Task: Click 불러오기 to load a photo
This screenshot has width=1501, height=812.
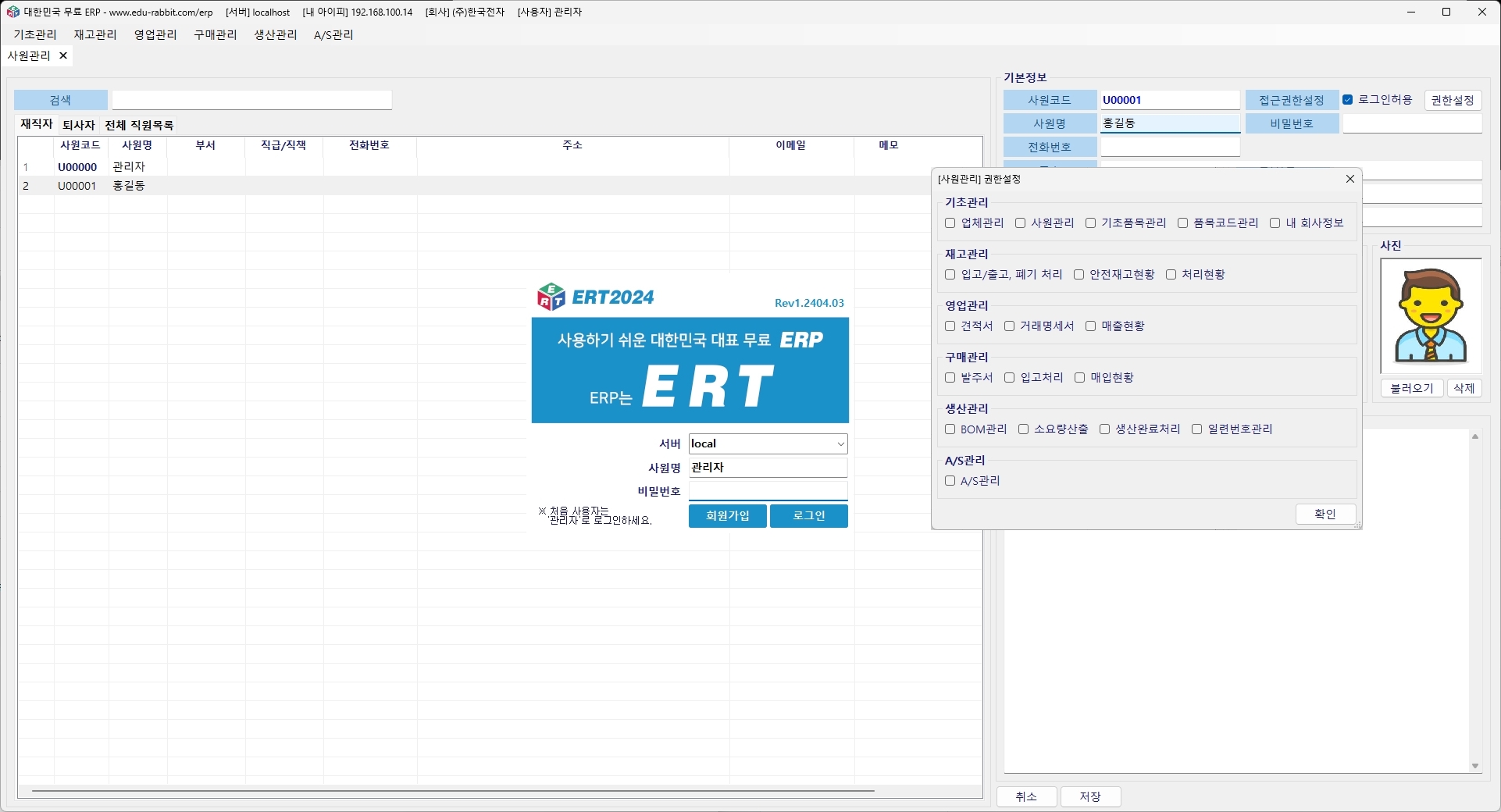Action: 1410,388
